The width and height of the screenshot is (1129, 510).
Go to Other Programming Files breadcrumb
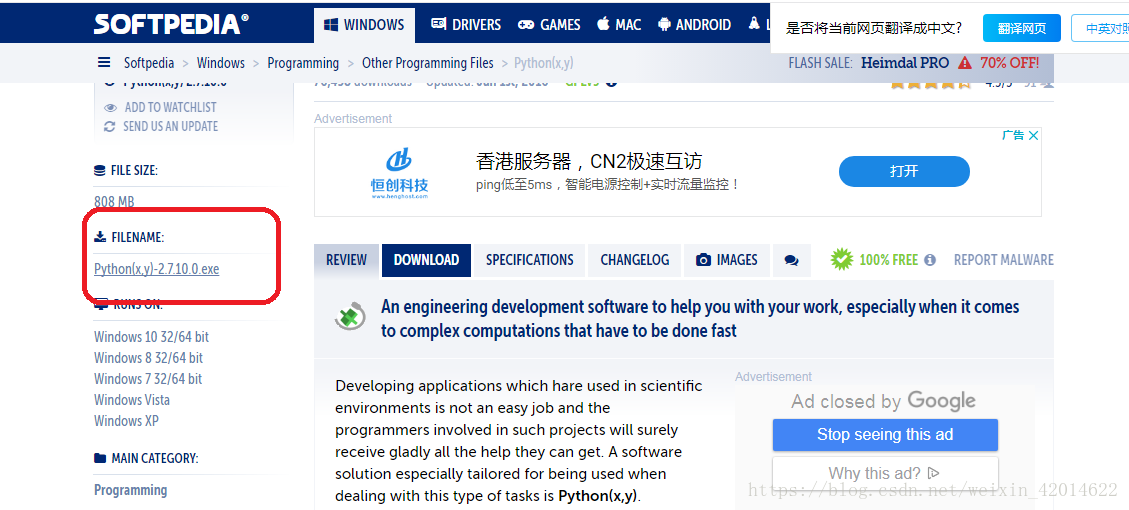click(428, 63)
